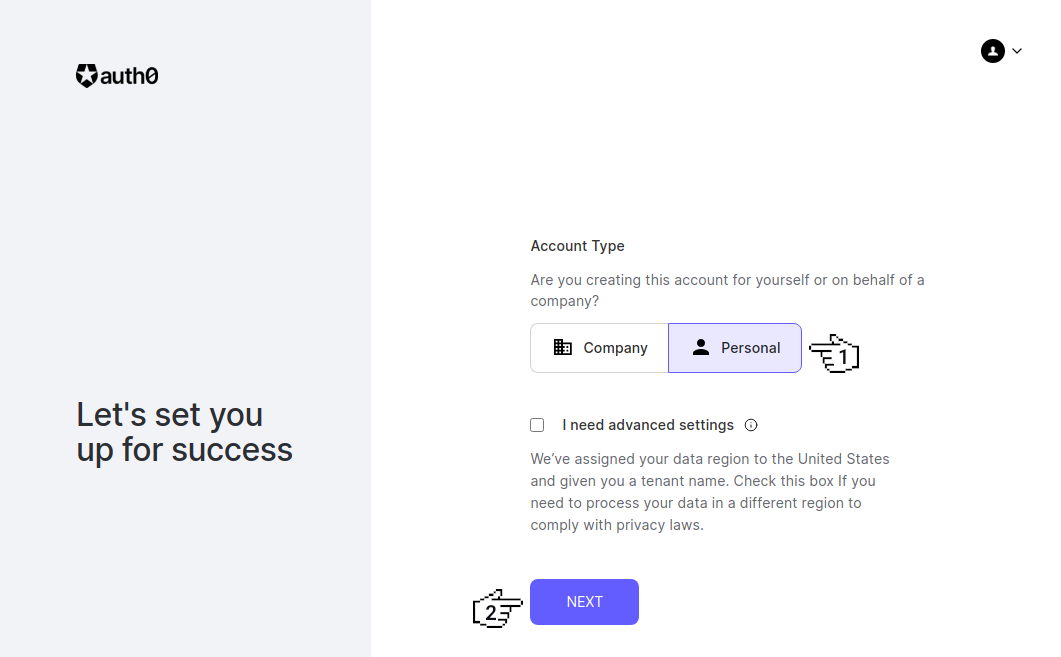Click the "United States" text in the description
The width and height of the screenshot is (1061, 657).
[x=843, y=459]
